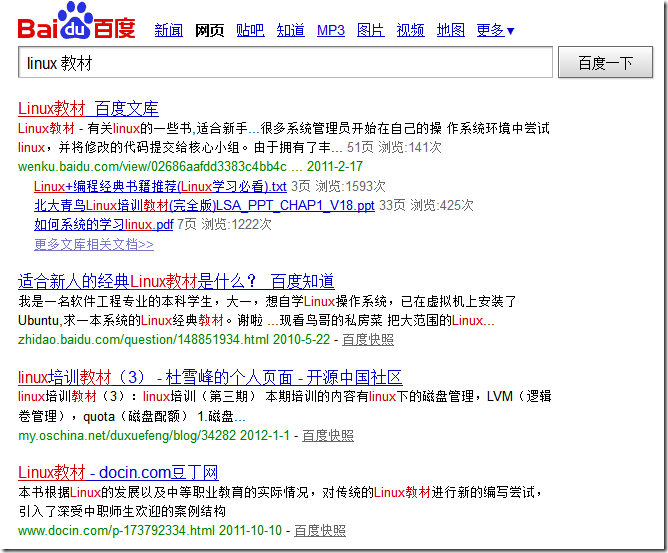Open result Linux教材_百度文库
The image size is (668, 553).
coord(88,109)
